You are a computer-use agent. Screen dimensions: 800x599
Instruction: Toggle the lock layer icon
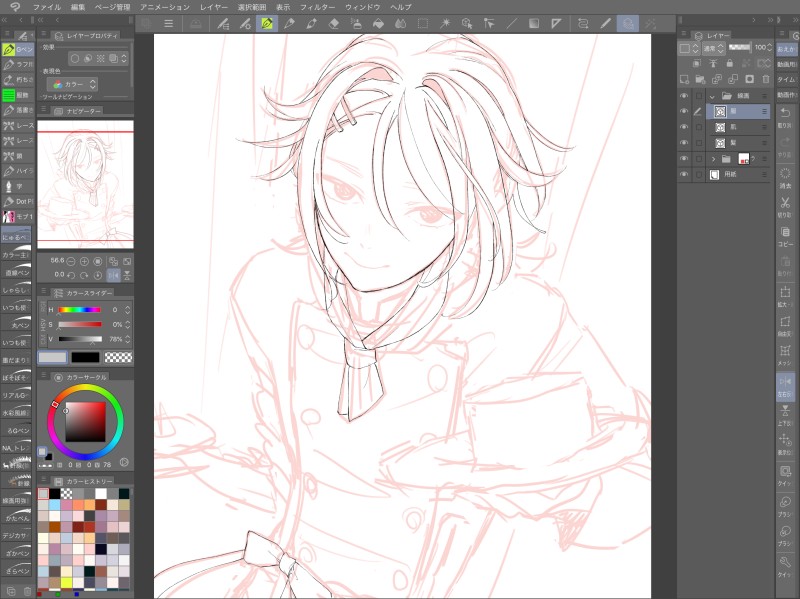[x=730, y=63]
